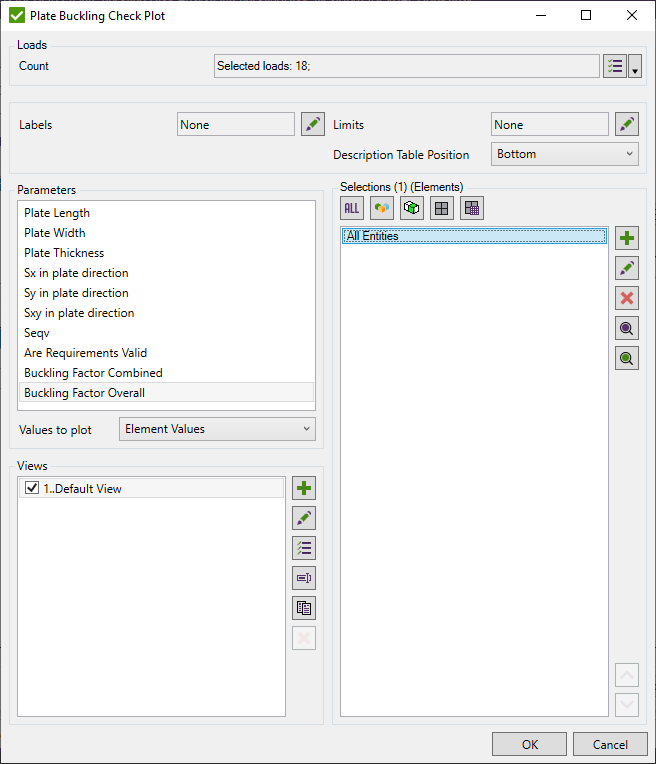
Task: Click the green plus icon to add selection
Action: pos(627,238)
